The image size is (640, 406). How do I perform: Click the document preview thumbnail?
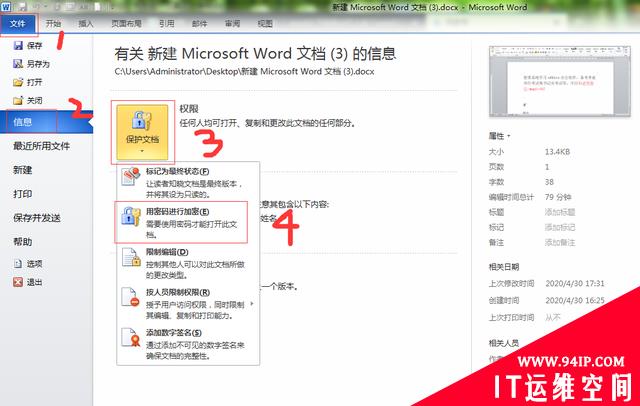[x=560, y=82]
